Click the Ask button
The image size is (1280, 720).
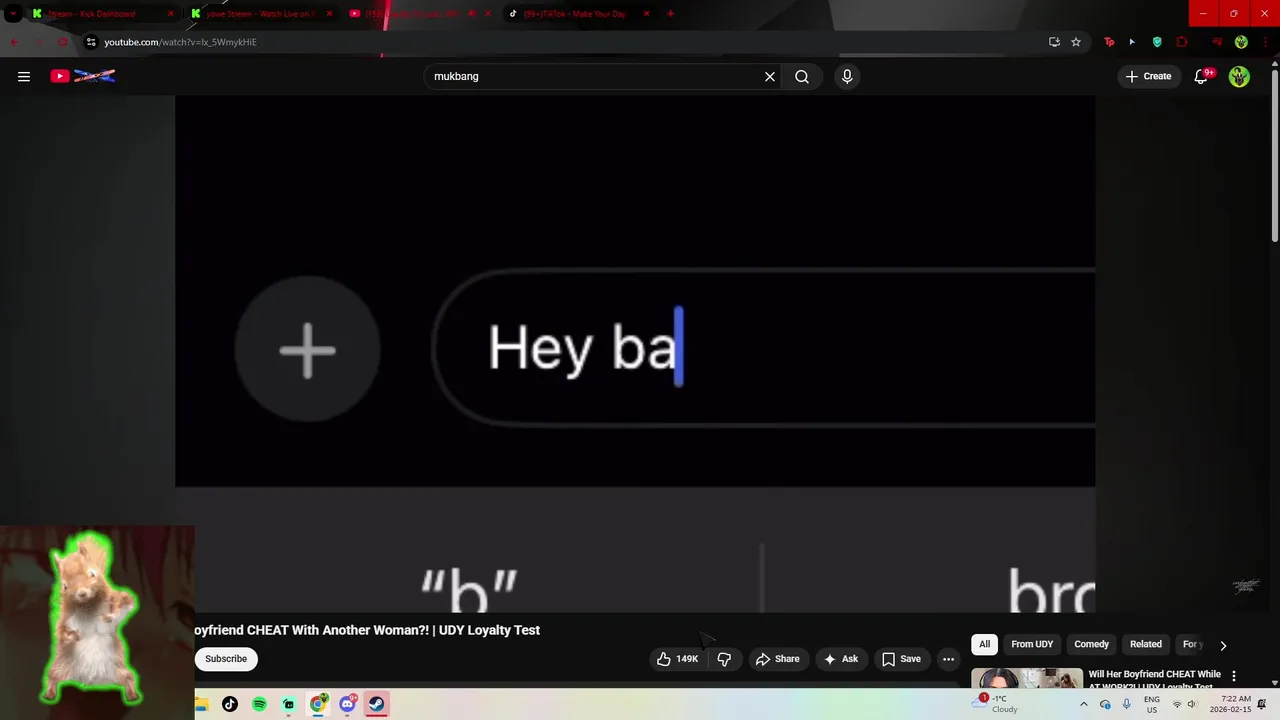(841, 659)
